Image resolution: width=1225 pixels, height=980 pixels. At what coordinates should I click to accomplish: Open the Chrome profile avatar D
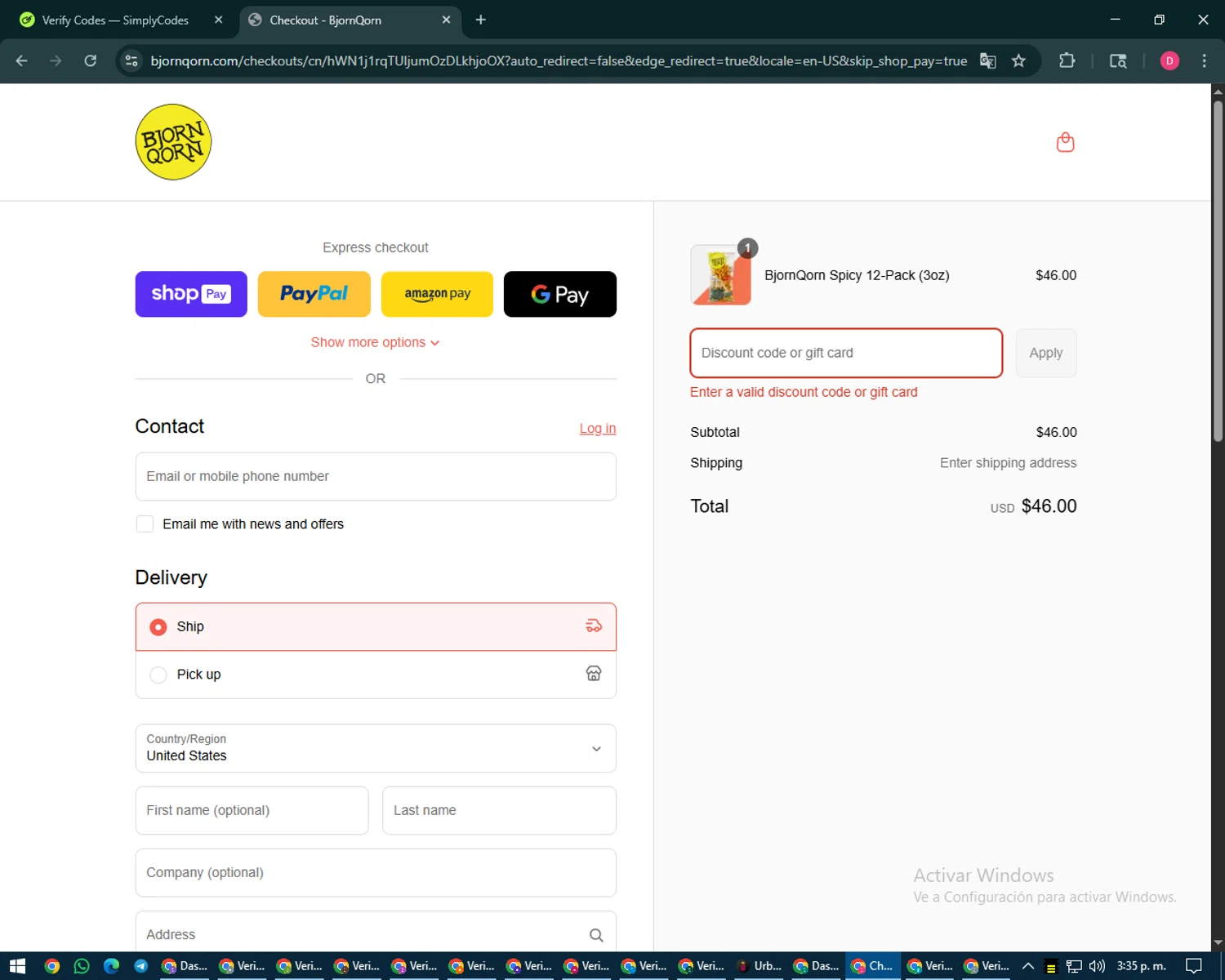pos(1169,60)
